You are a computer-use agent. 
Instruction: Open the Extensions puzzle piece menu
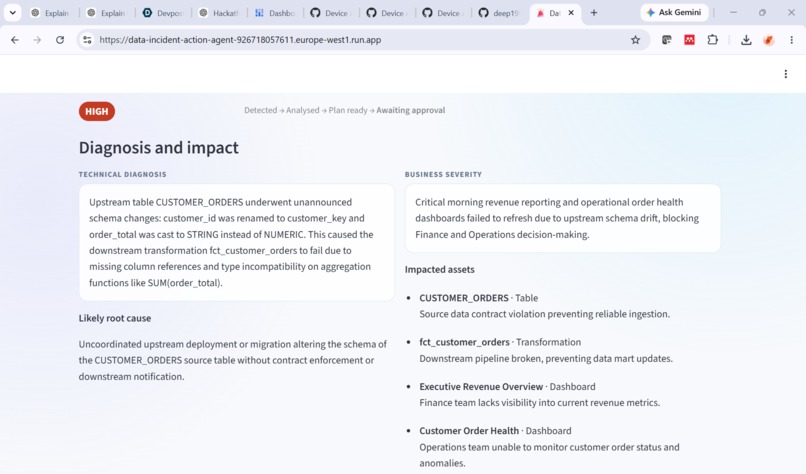tap(712, 40)
